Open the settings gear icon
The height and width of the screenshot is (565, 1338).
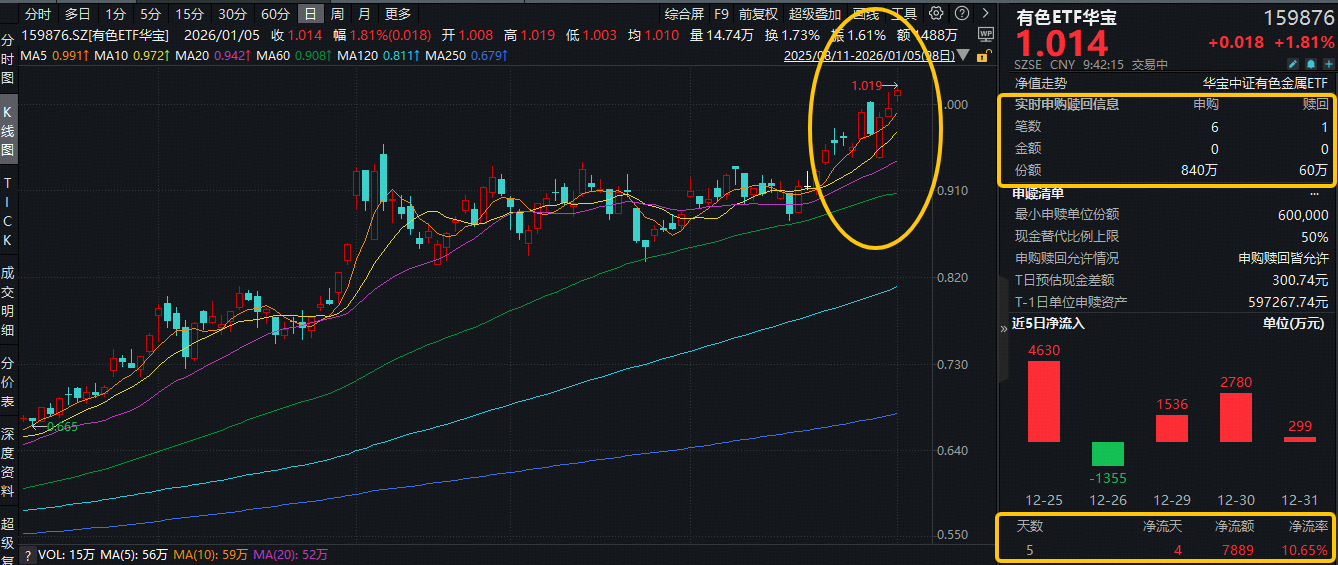tap(936, 14)
